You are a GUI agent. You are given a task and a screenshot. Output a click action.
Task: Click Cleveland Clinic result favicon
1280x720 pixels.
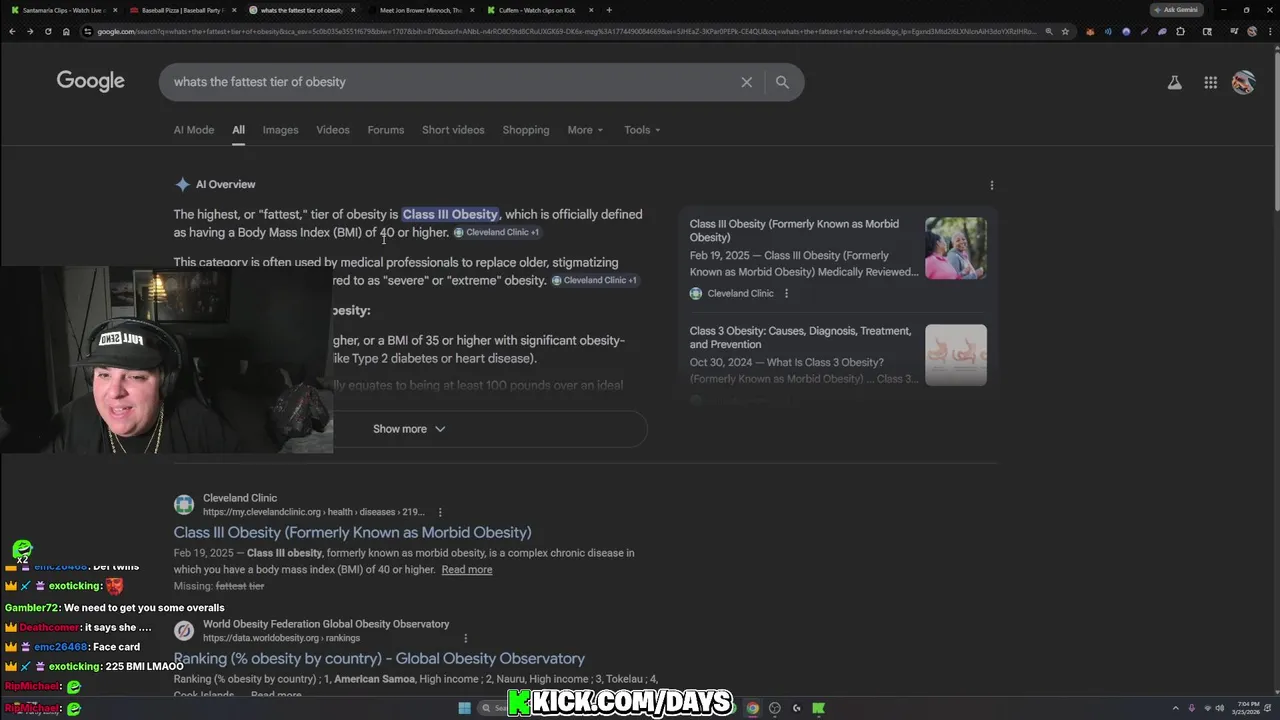tap(184, 504)
